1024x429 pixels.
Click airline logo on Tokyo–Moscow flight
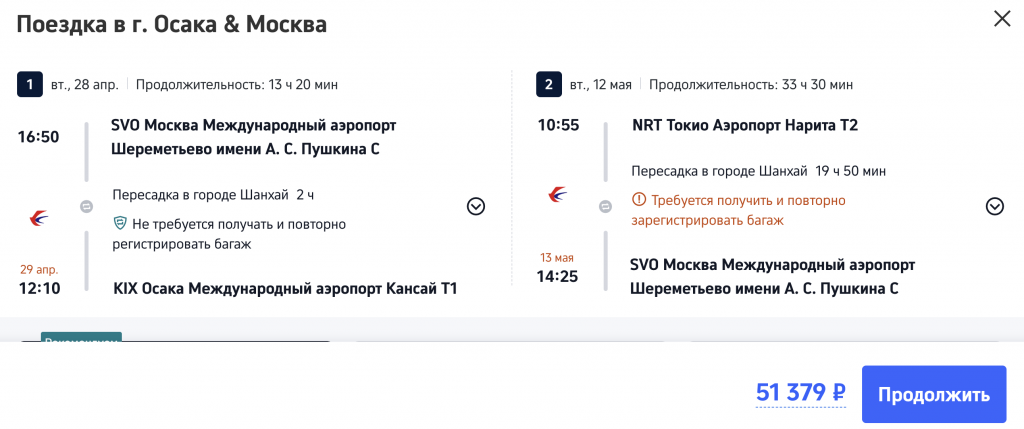pos(558,194)
